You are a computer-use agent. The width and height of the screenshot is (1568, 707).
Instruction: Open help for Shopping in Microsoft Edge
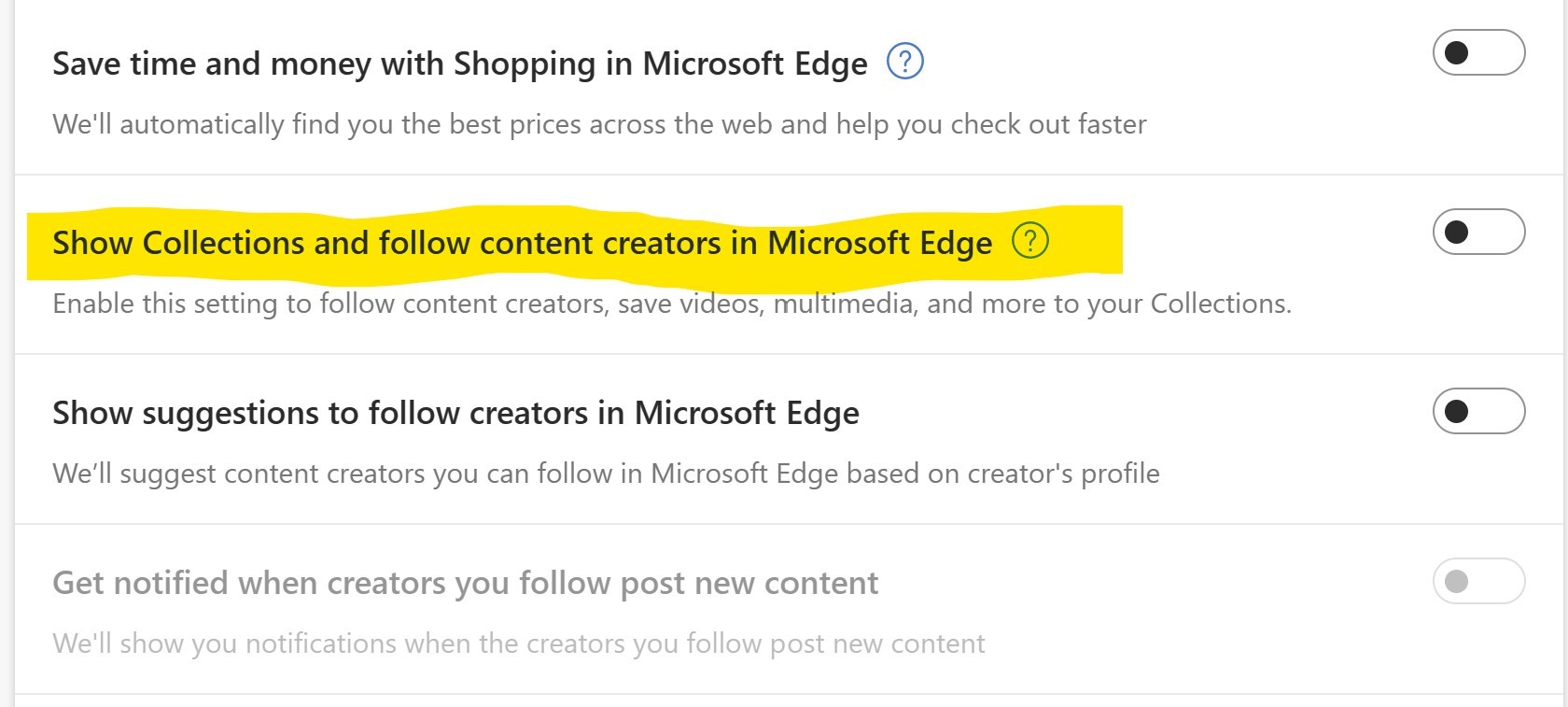pos(904,62)
